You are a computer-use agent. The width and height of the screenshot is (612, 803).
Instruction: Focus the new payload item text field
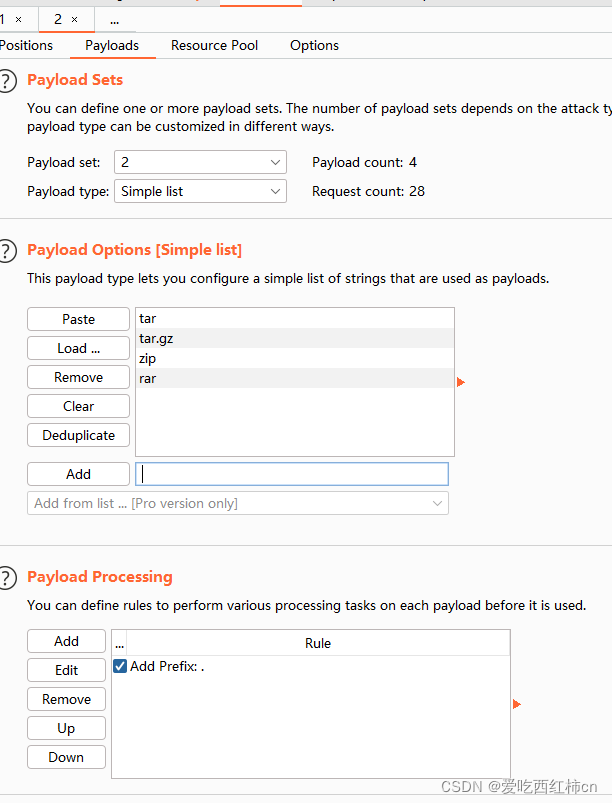click(292, 474)
